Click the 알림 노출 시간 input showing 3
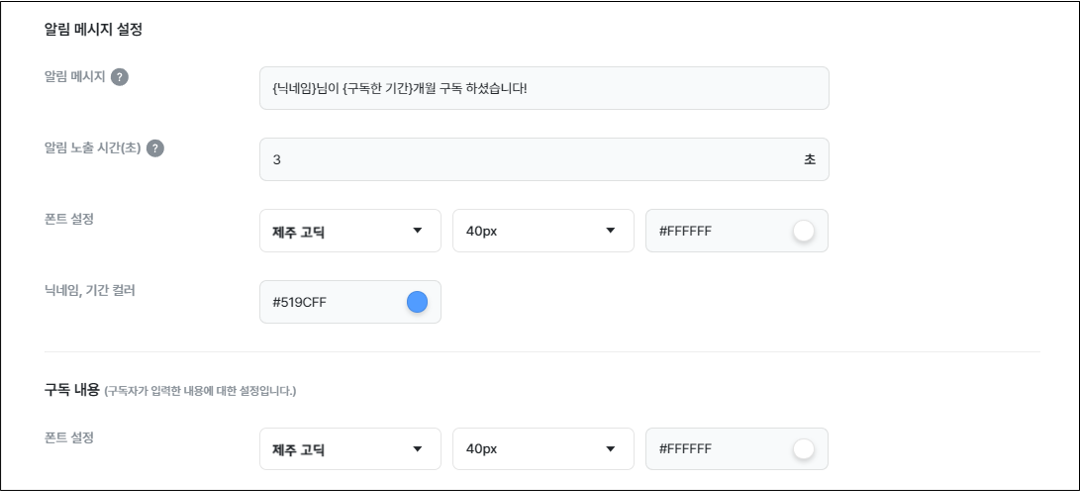 [x=544, y=160]
